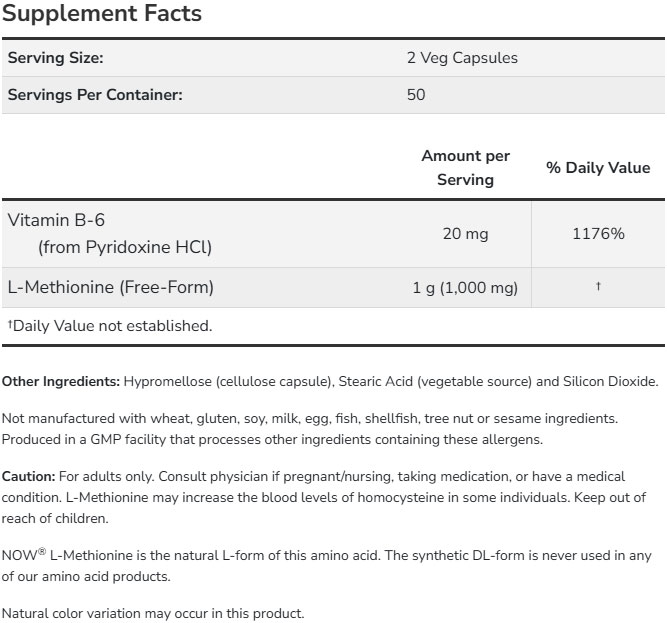
Task: Click the Vitamin B-6 row name
Action: click(56, 219)
